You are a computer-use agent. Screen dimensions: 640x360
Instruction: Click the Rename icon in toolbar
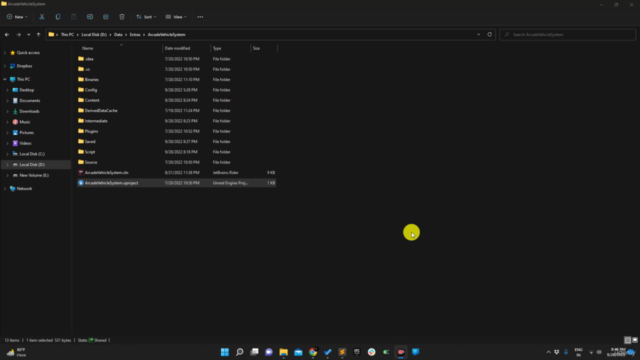click(90, 17)
